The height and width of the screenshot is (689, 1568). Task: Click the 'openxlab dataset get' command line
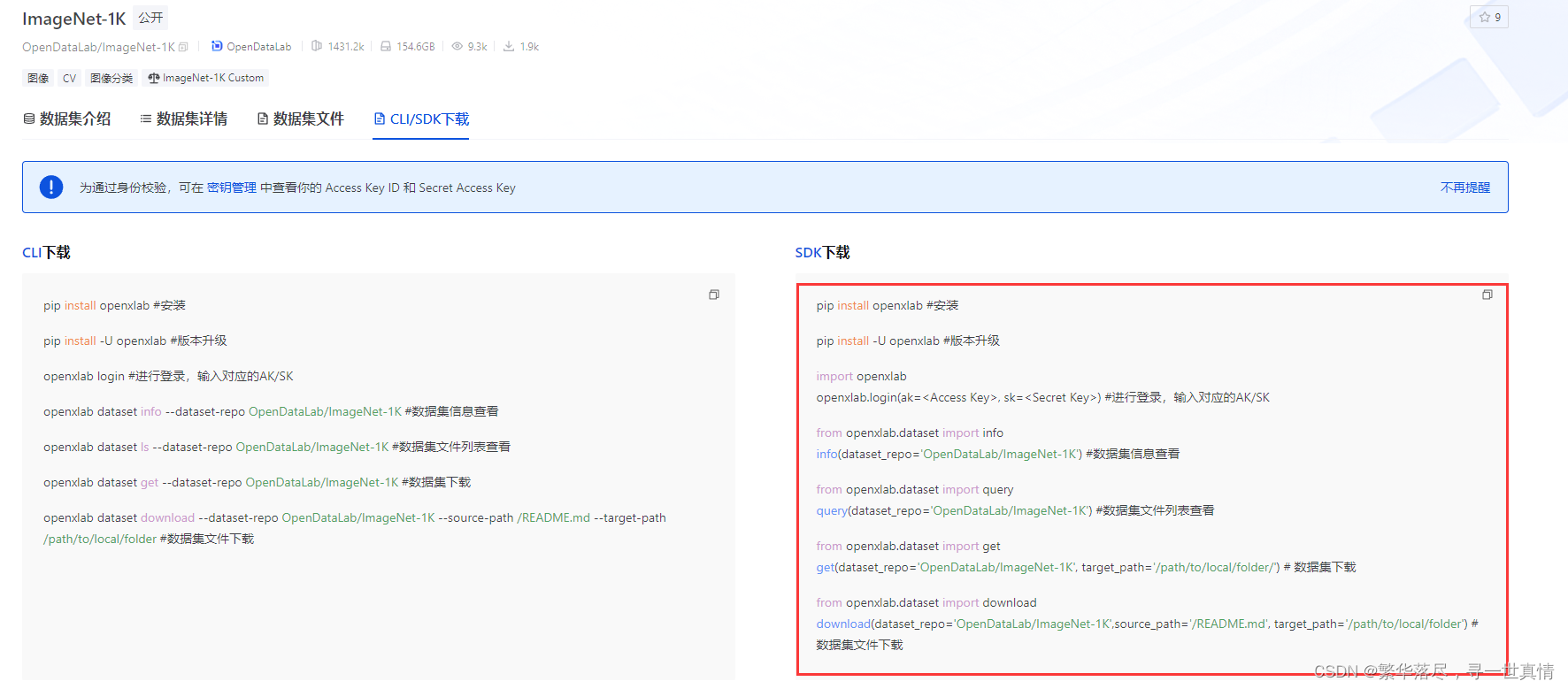[257, 482]
